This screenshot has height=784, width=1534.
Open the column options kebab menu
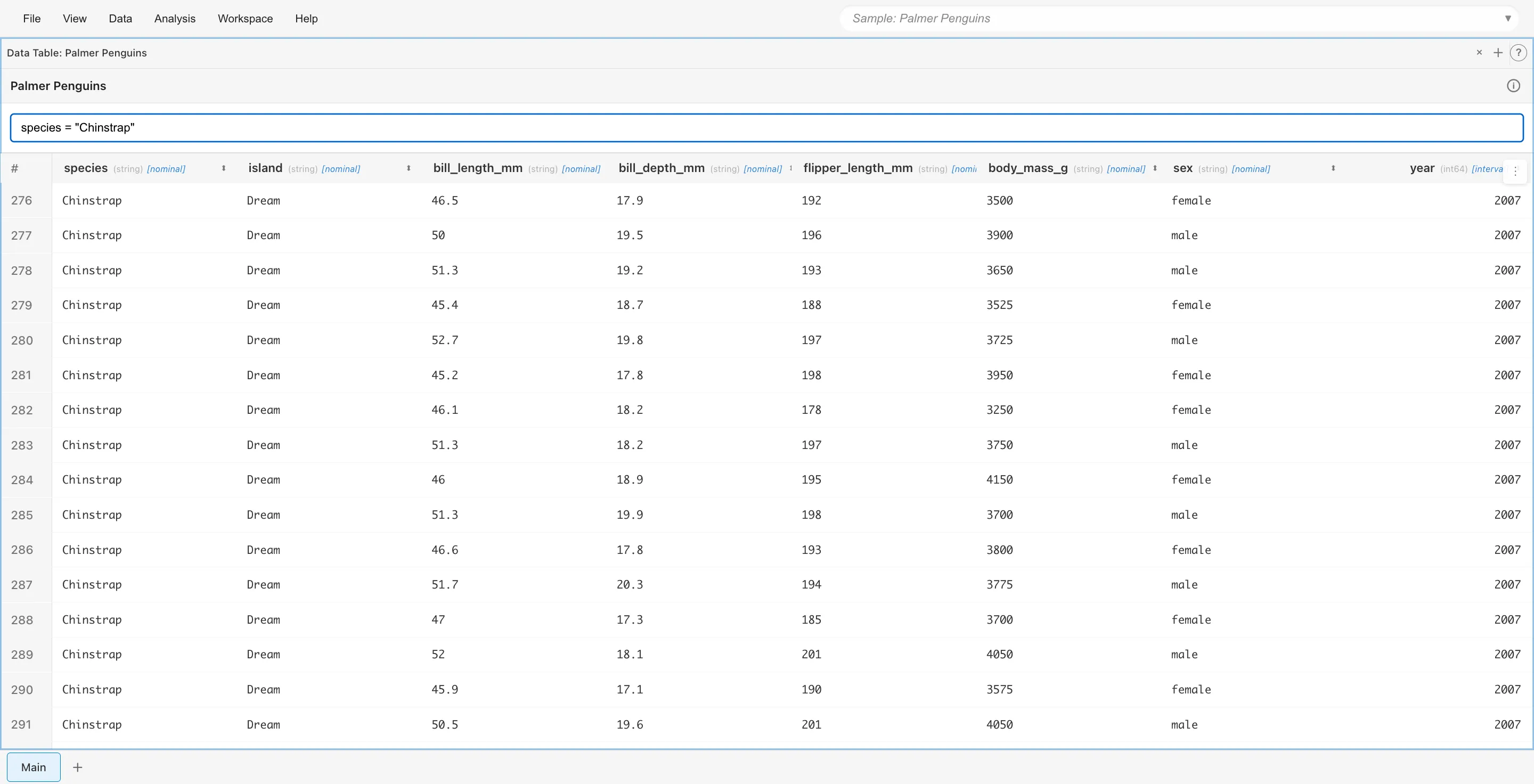pyautogui.click(x=1515, y=171)
